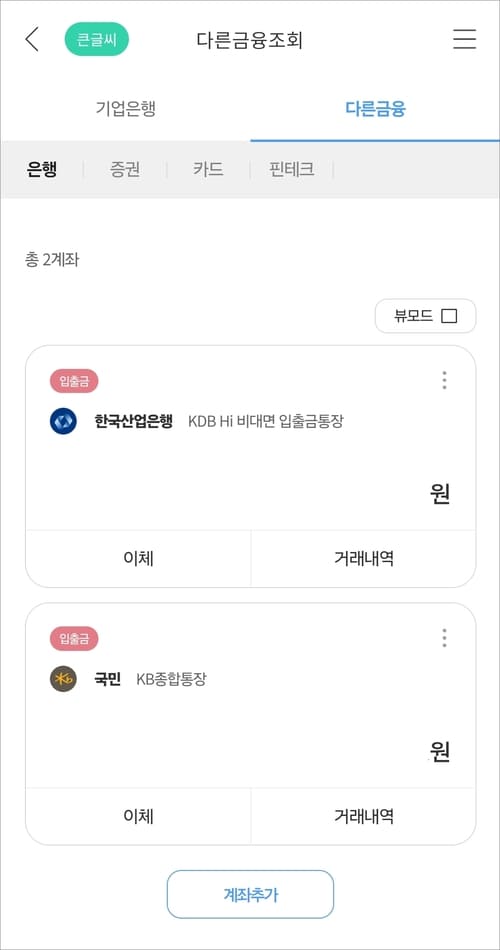Open three-dot options for 국민 account
Viewport: 500px width, 950px height.
click(x=444, y=638)
